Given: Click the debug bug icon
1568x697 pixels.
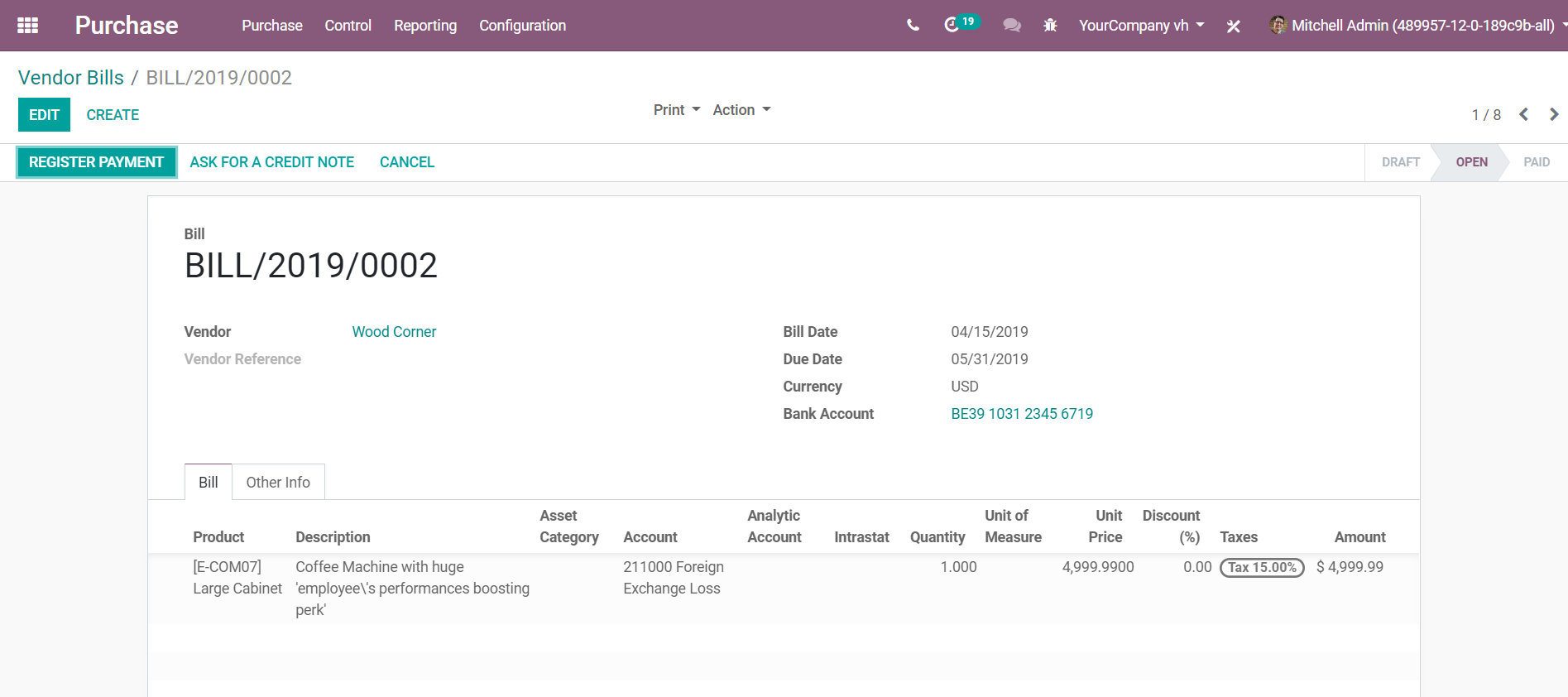Looking at the screenshot, I should point(1050,26).
